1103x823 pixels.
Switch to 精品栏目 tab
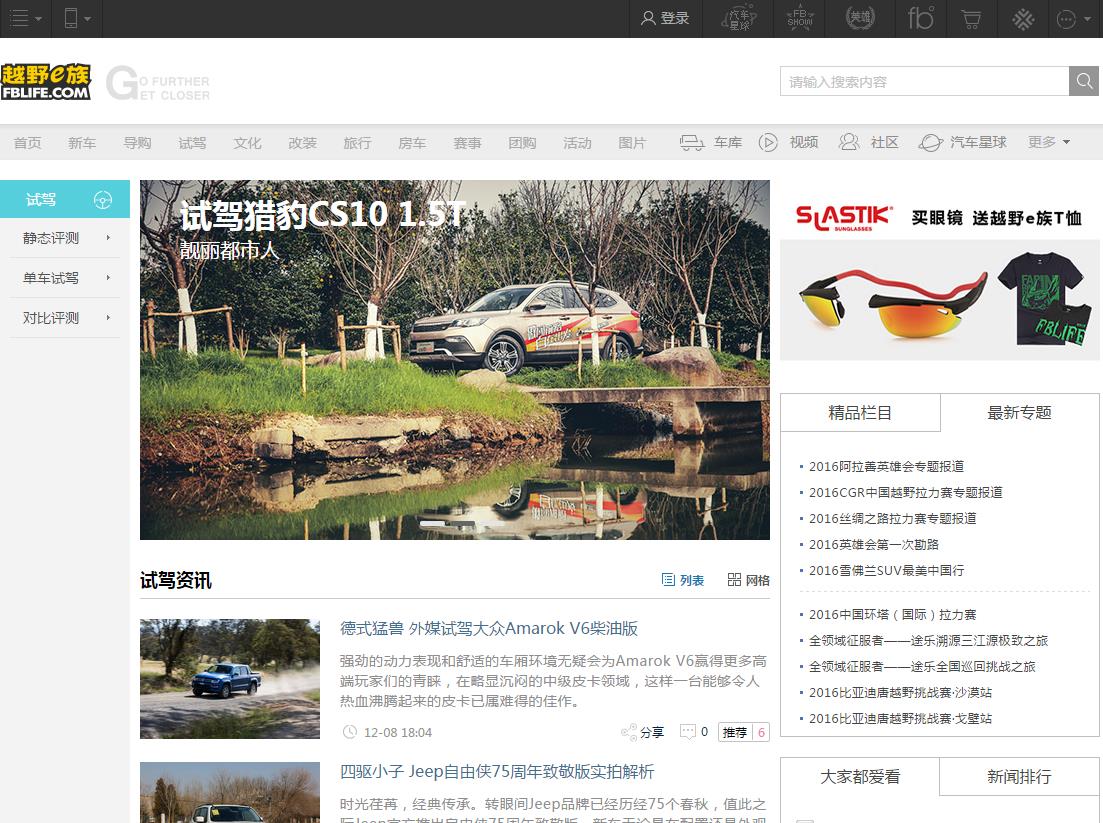[x=860, y=413]
